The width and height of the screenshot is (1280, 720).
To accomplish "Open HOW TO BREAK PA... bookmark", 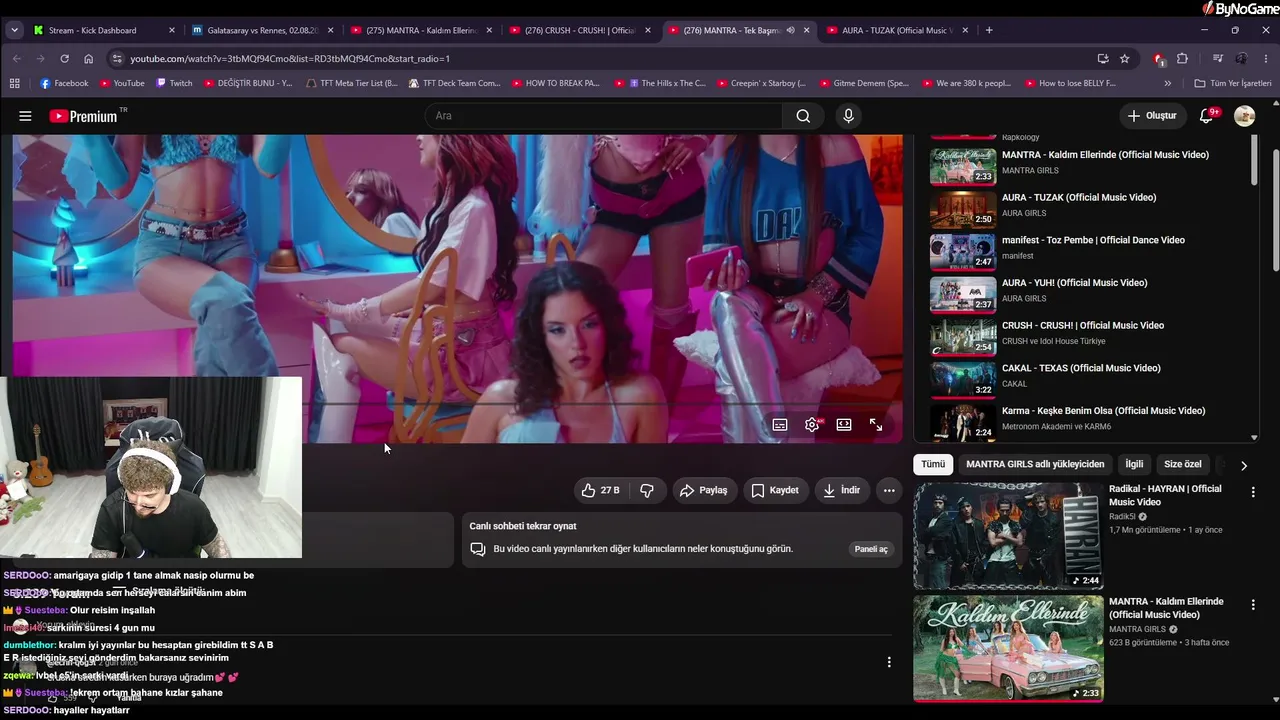I will click(556, 83).
